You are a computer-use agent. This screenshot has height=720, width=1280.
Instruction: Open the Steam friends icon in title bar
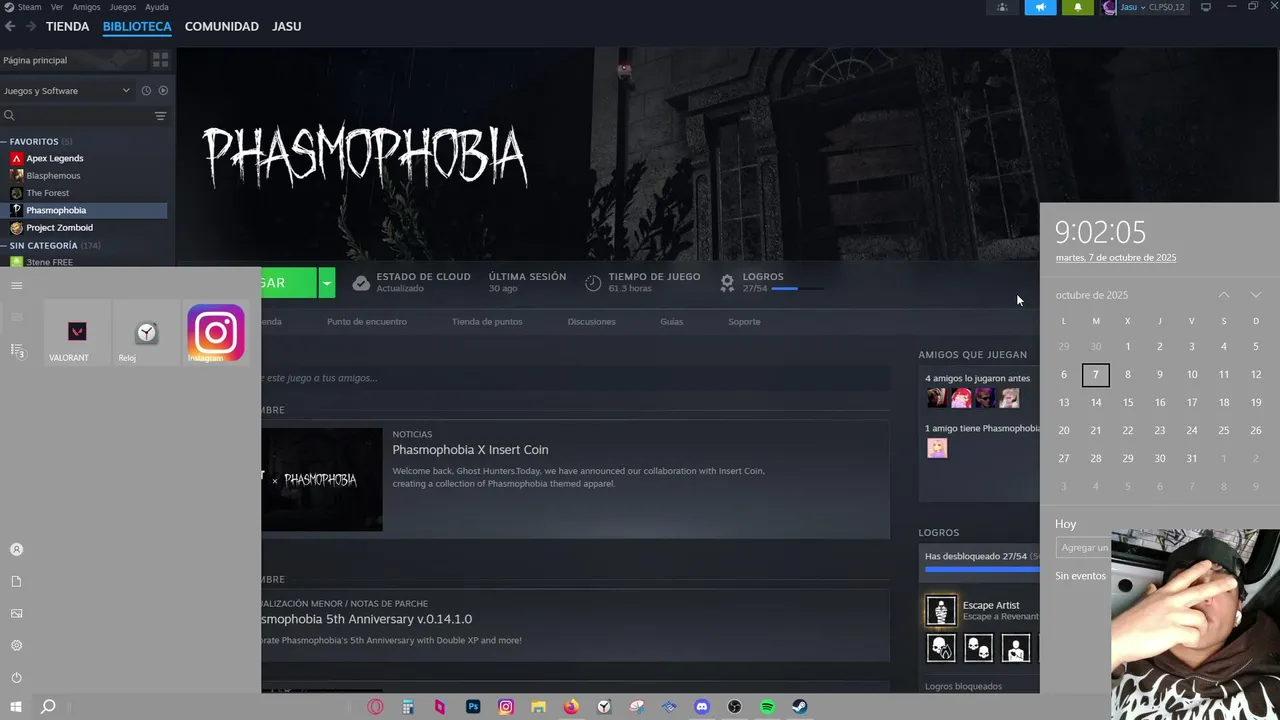pos(1002,7)
